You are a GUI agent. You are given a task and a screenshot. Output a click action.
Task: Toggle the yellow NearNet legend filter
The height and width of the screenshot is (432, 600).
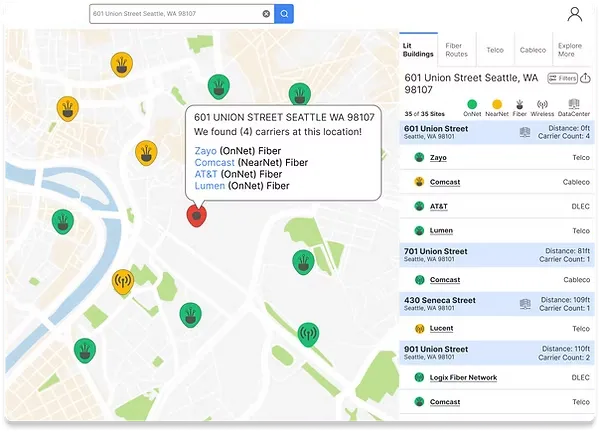click(497, 108)
